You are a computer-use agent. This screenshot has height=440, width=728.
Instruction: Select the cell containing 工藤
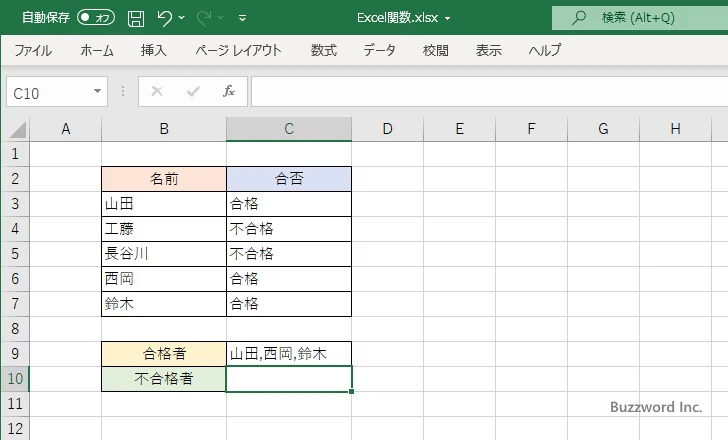click(164, 229)
